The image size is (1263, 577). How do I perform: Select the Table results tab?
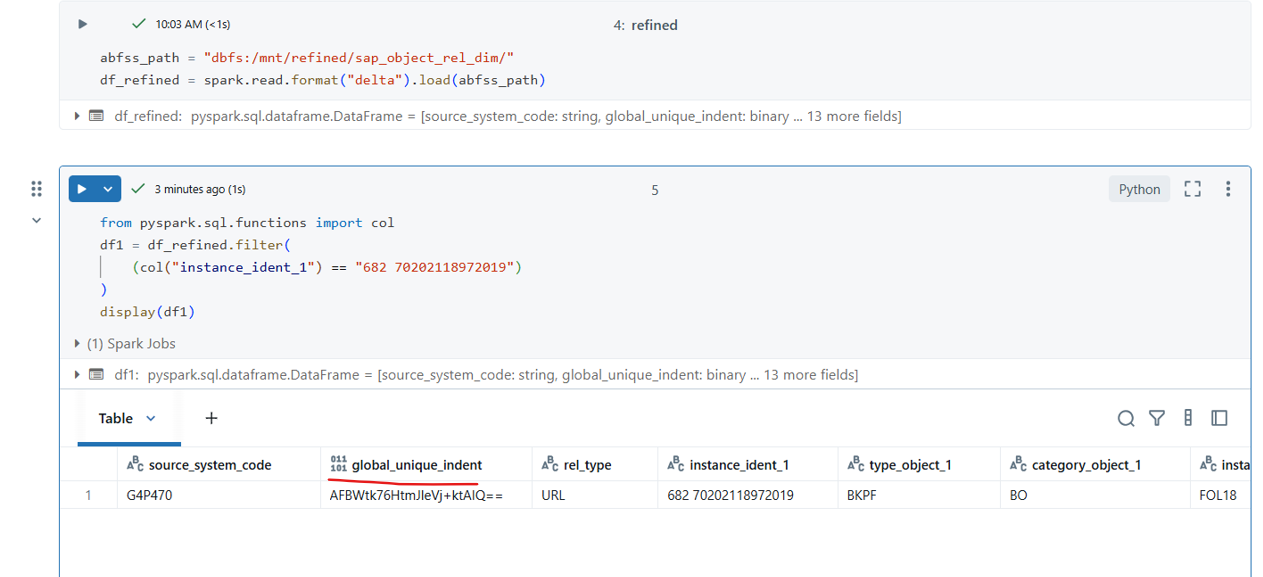pyautogui.click(x=116, y=418)
